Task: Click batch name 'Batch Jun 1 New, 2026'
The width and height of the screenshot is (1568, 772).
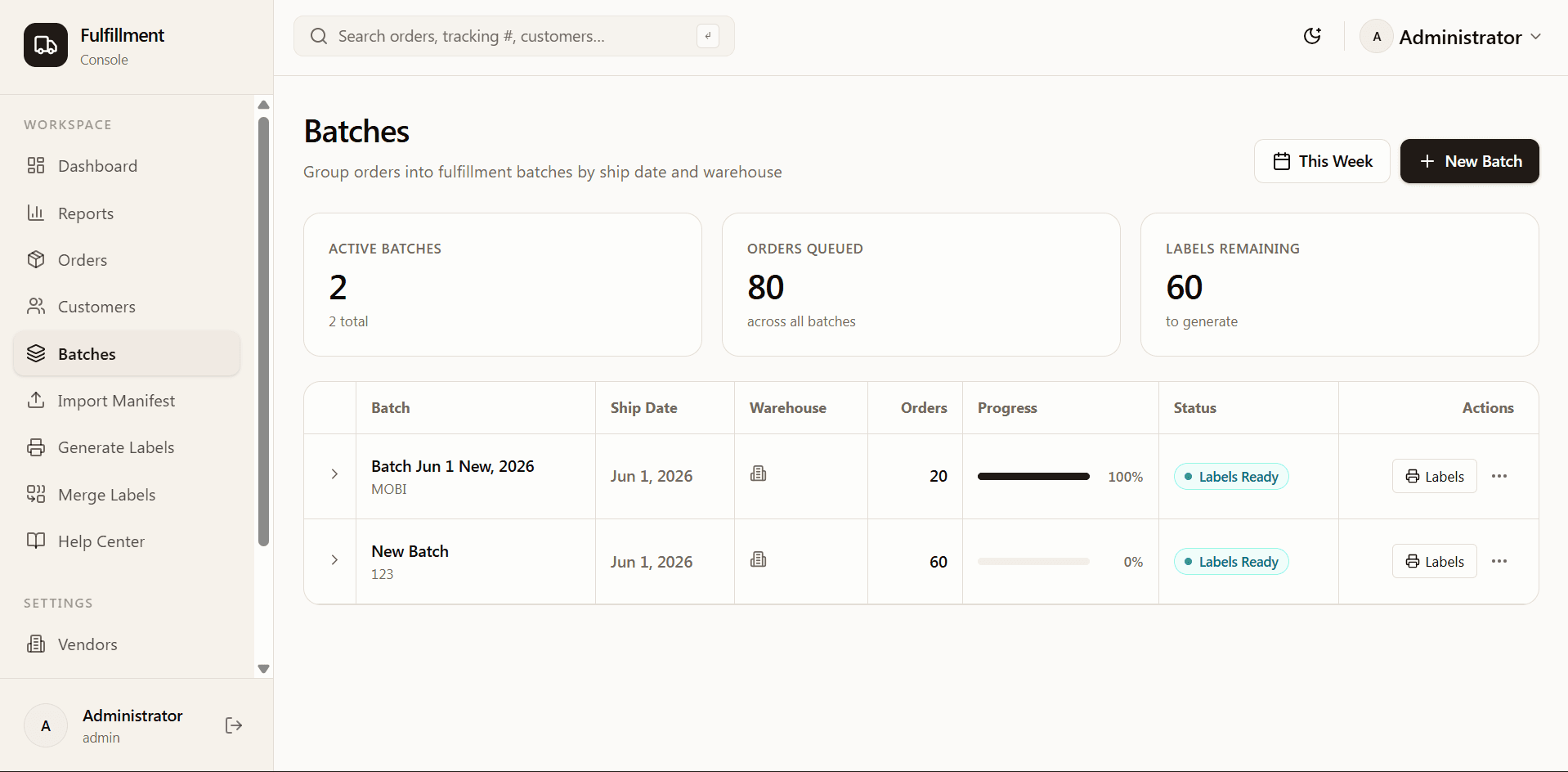Action: point(453,466)
